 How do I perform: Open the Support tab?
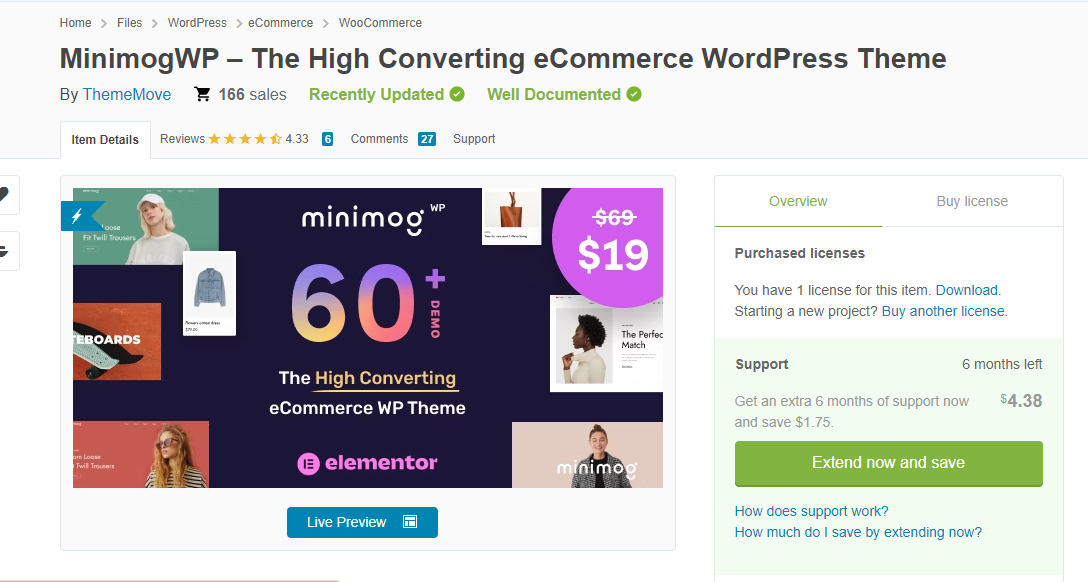click(473, 138)
